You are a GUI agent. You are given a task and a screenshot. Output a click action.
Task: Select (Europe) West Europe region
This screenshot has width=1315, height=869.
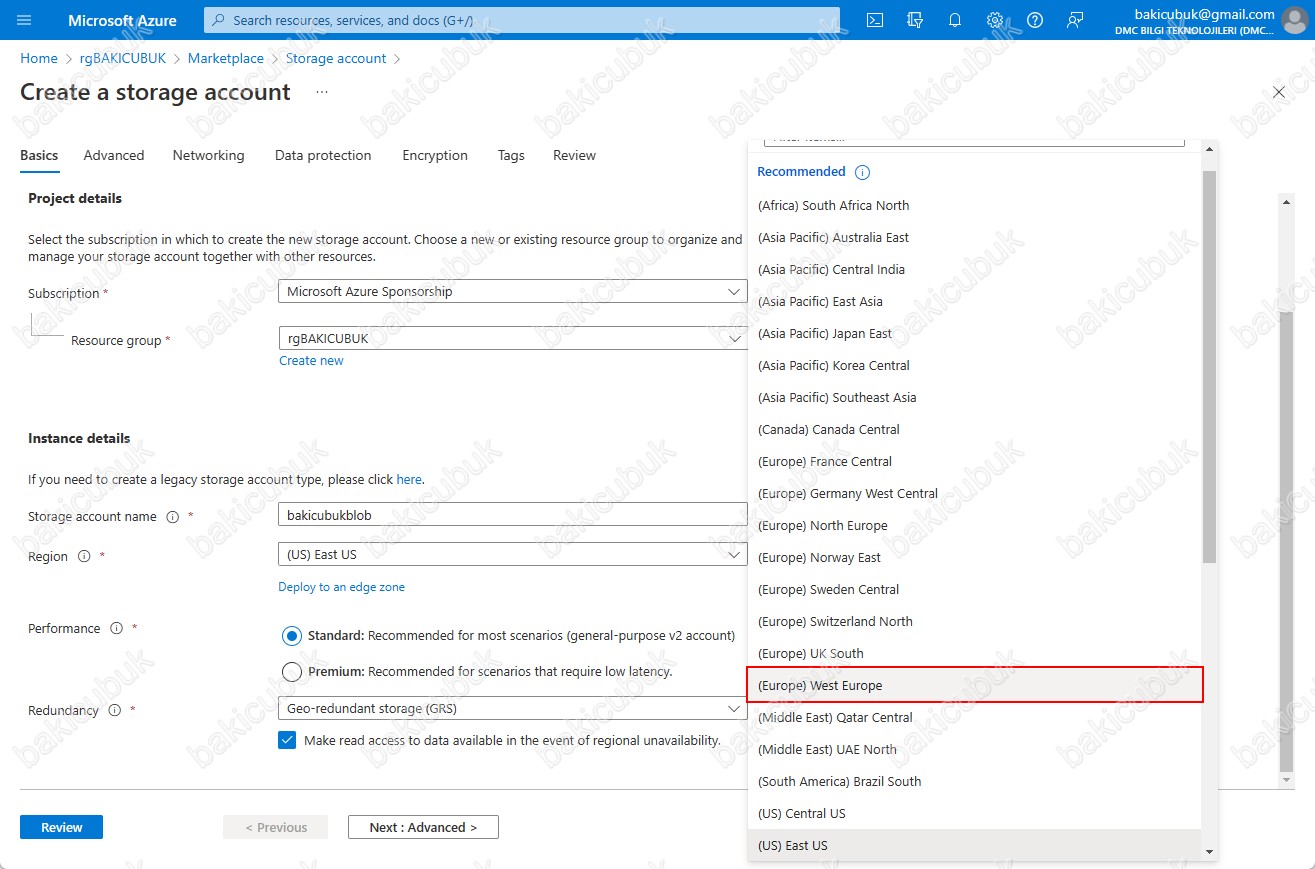(x=975, y=685)
